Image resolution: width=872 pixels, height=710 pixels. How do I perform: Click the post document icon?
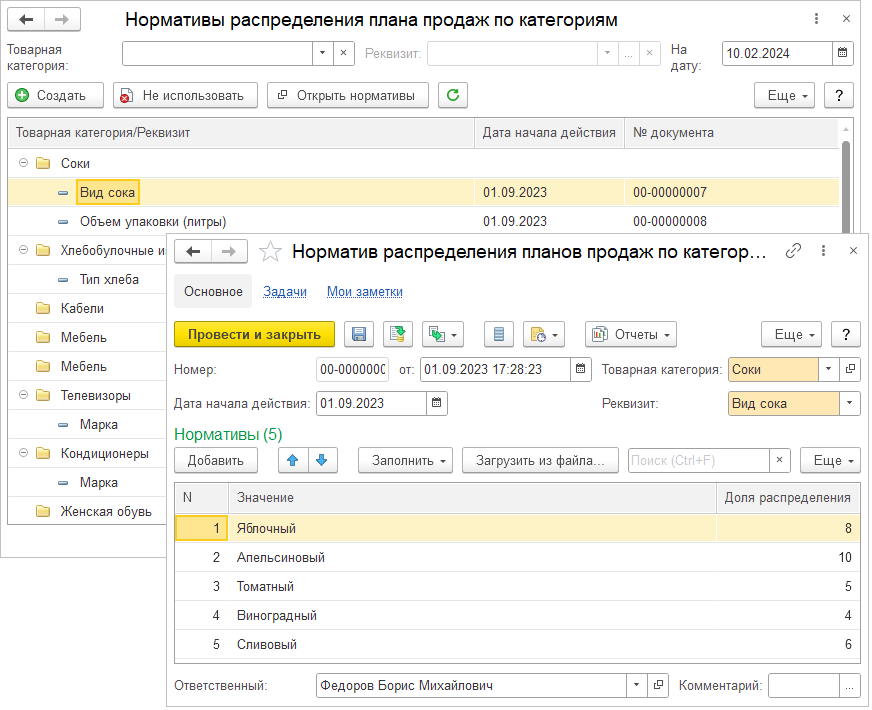(x=398, y=334)
